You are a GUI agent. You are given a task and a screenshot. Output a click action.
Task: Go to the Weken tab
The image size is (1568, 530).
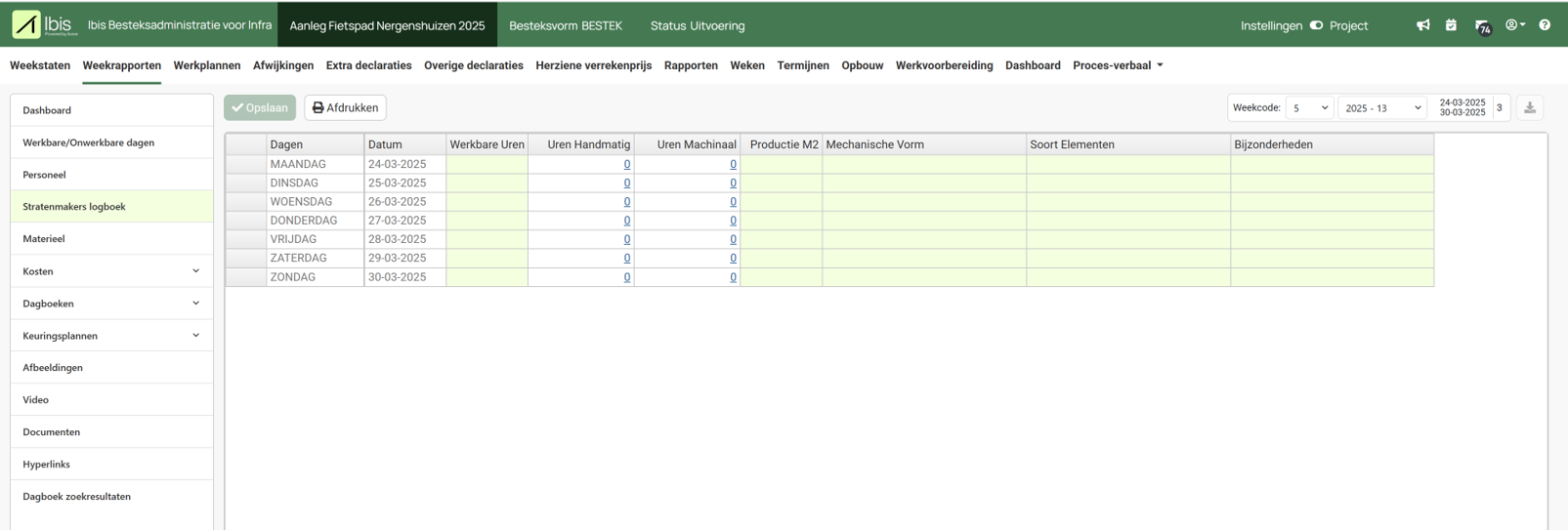coord(747,65)
